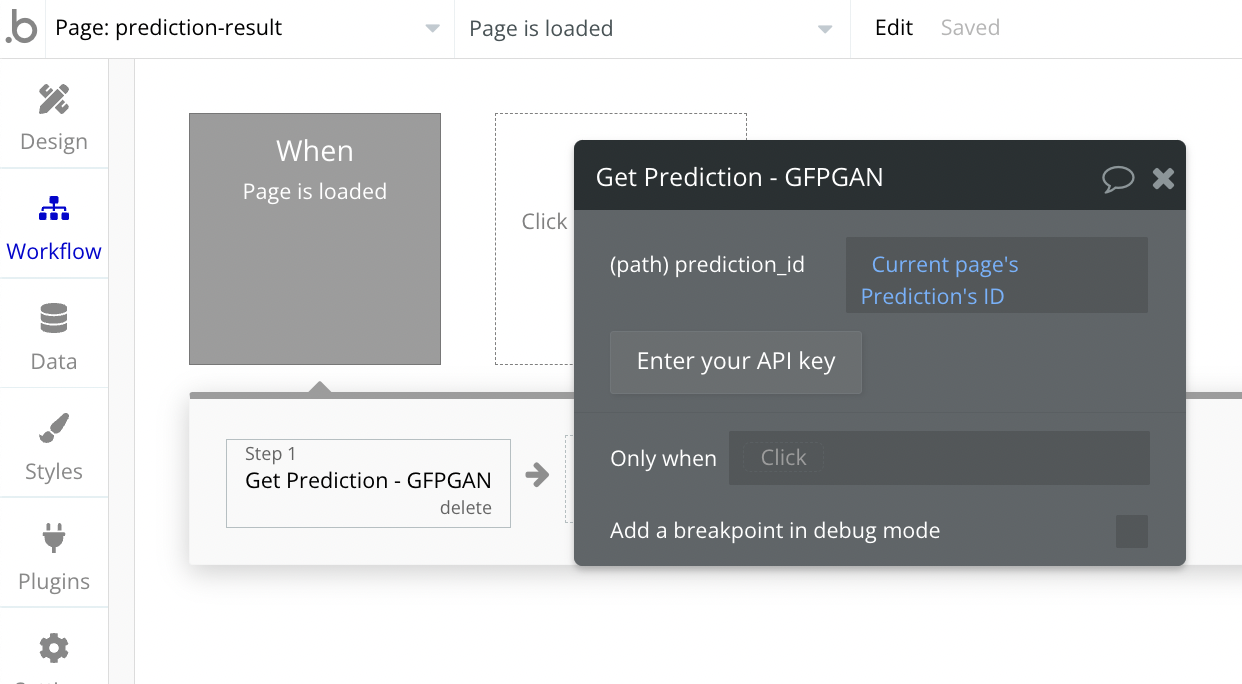Select Step 1 Get Prediction - GFPGAN action
1242x684 pixels.
[368, 483]
